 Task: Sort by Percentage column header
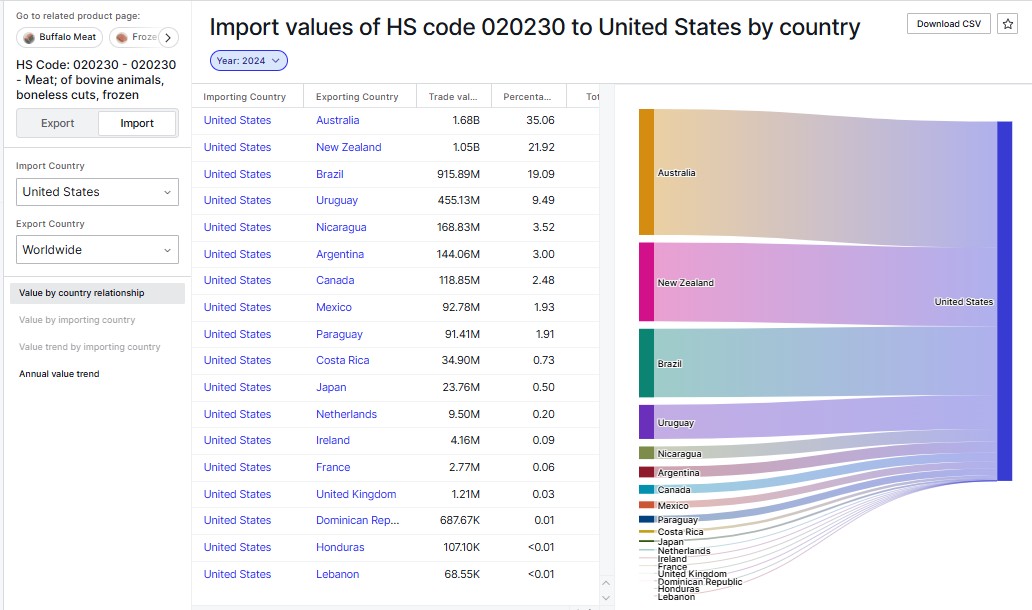[527, 97]
